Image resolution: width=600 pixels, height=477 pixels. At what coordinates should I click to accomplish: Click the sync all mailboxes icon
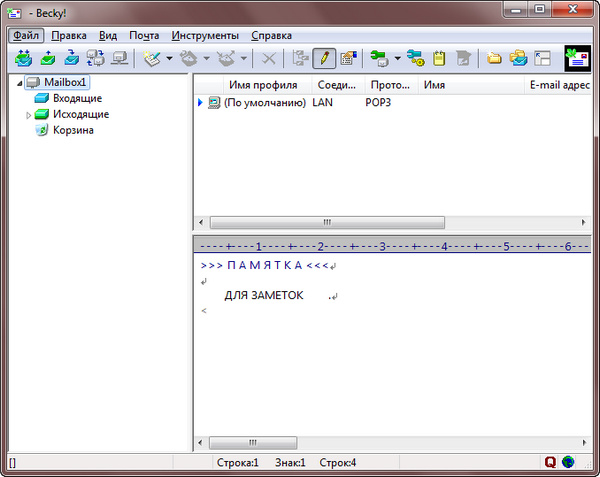coord(95,58)
